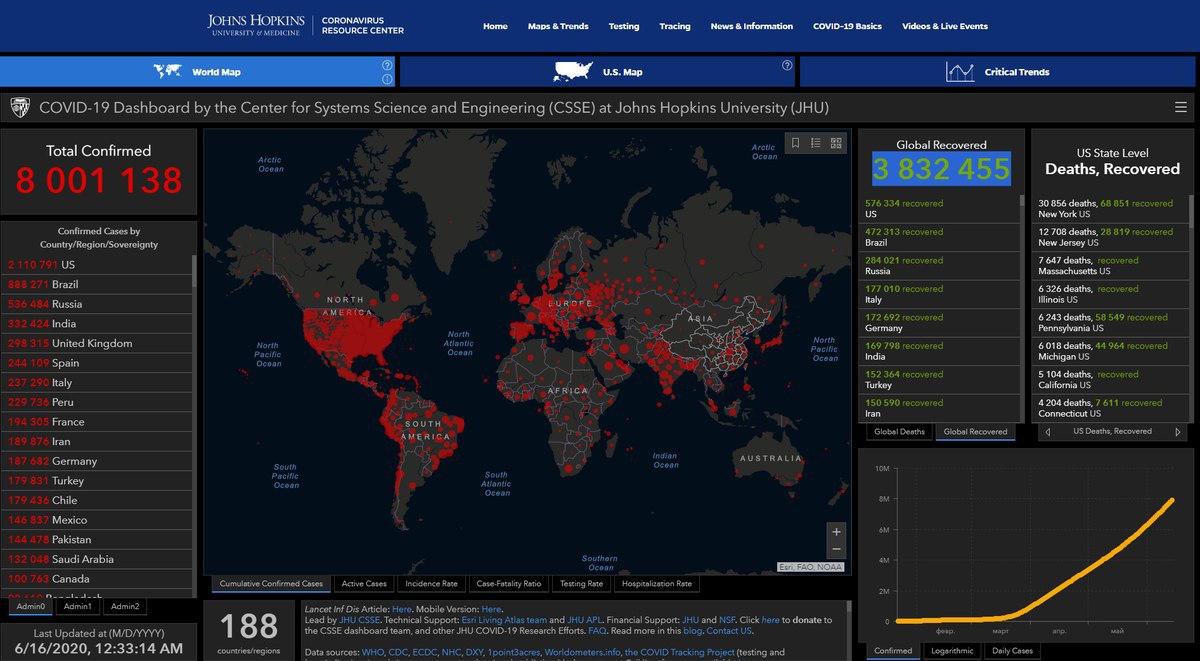Open the map bookmarks tool
Viewport: 1200px width, 661px height.
(x=795, y=143)
